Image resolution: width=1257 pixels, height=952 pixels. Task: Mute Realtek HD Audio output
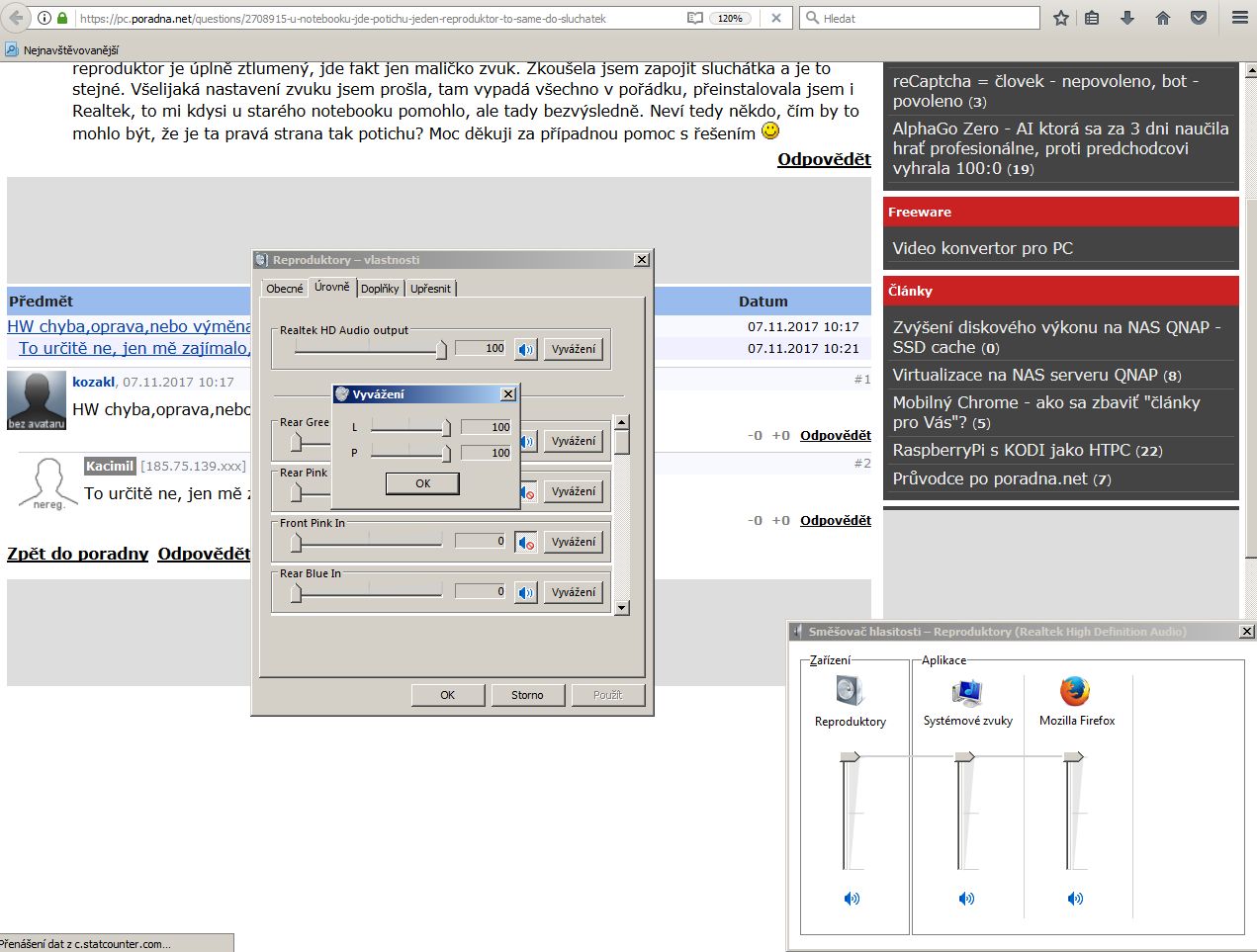pos(526,349)
